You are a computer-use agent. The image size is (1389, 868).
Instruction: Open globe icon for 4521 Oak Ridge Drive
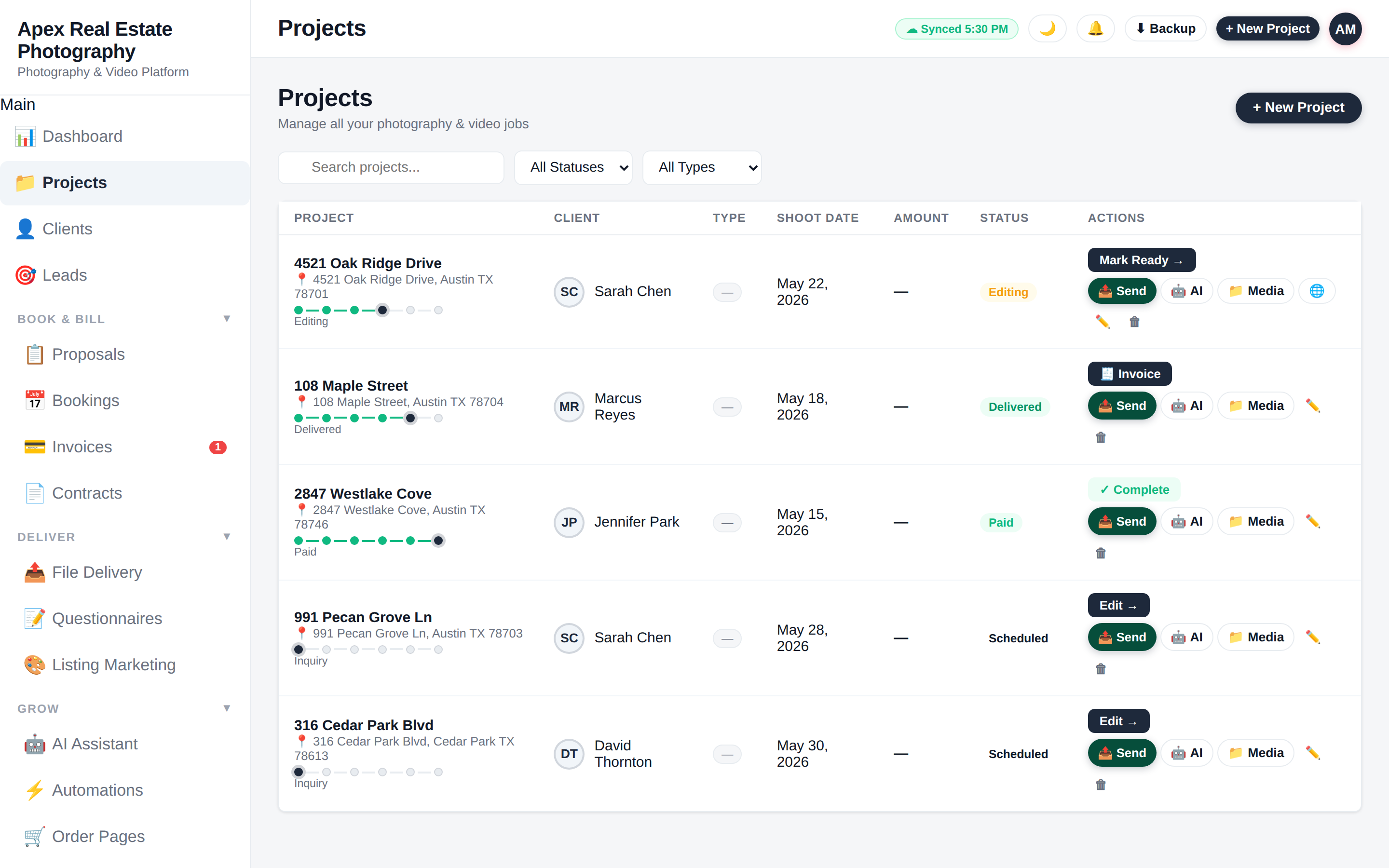pos(1317,291)
